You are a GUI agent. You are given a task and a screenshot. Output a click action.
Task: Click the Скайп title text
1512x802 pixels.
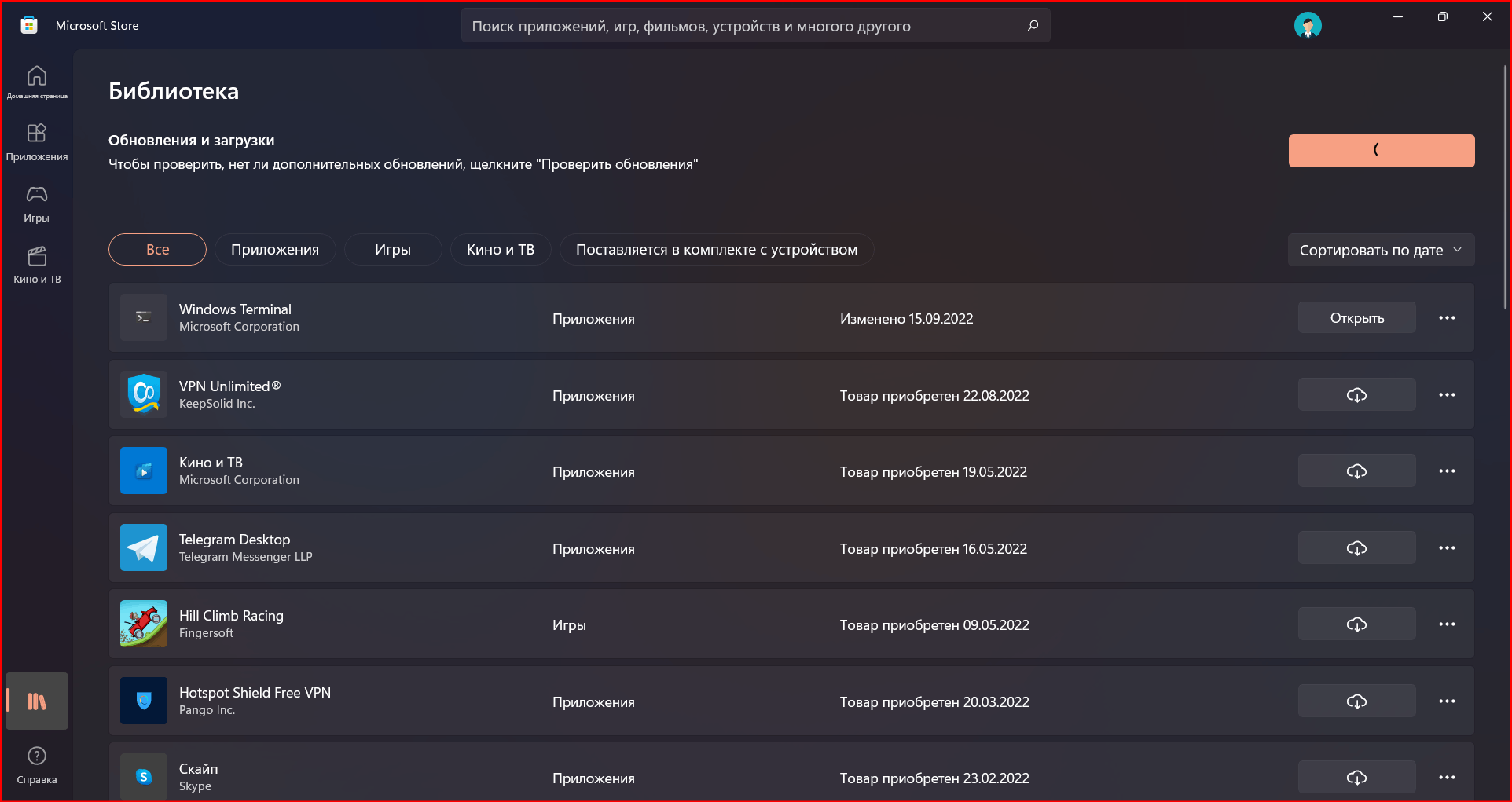tap(198, 769)
